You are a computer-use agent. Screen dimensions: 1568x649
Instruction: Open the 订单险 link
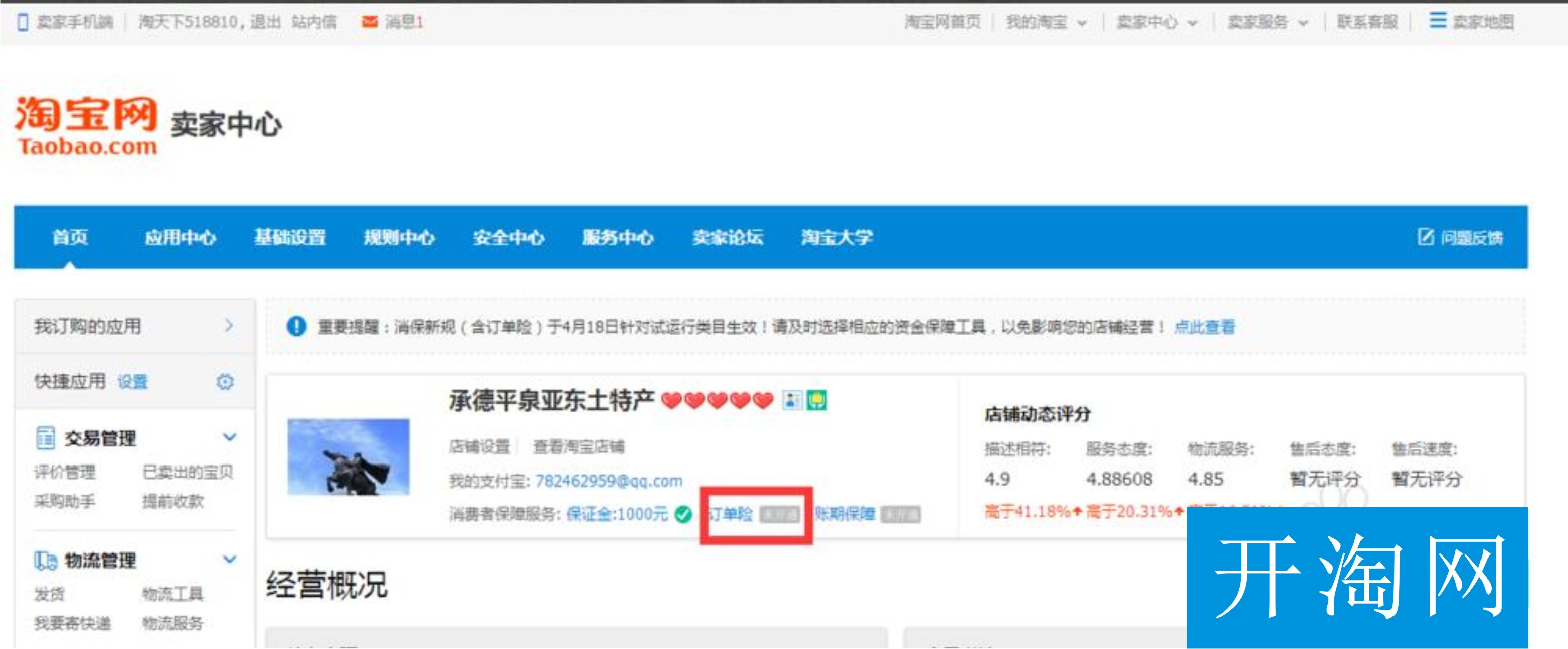tap(730, 515)
